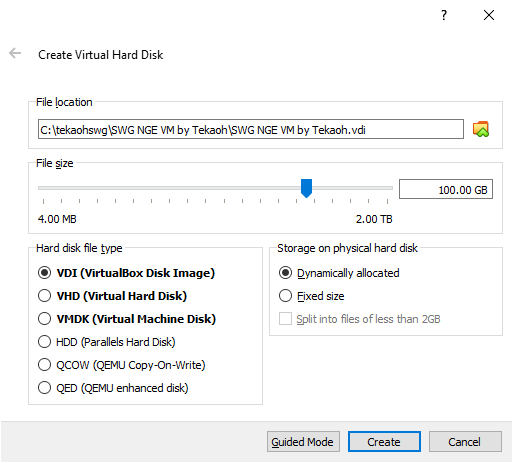Screen dimensions: 513x463
Task: Choose QCOW (QEMU Copy-On-Write) option
Action: click(x=122, y=365)
